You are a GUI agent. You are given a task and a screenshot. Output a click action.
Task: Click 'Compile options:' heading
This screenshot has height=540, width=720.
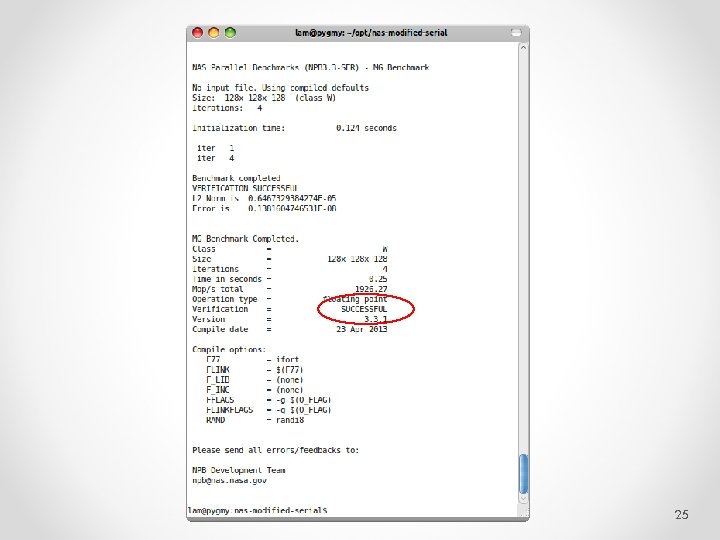pos(229,349)
